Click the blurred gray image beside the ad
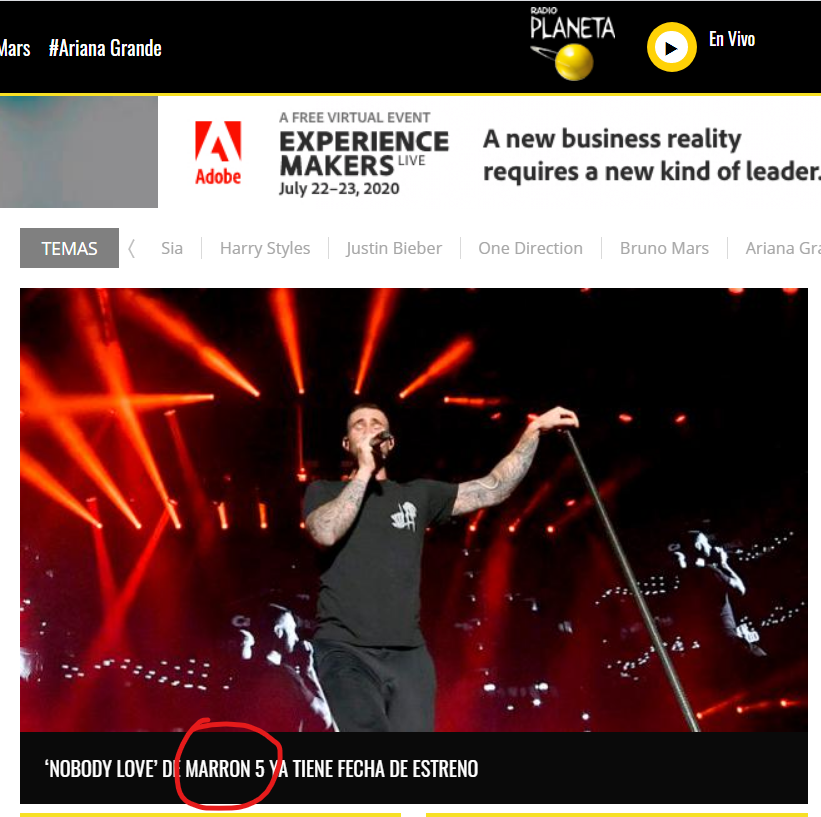 pyautogui.click(x=78, y=152)
